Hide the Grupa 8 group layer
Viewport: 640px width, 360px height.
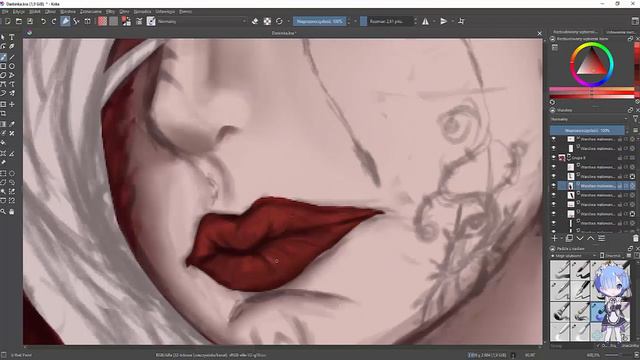(x=553, y=158)
